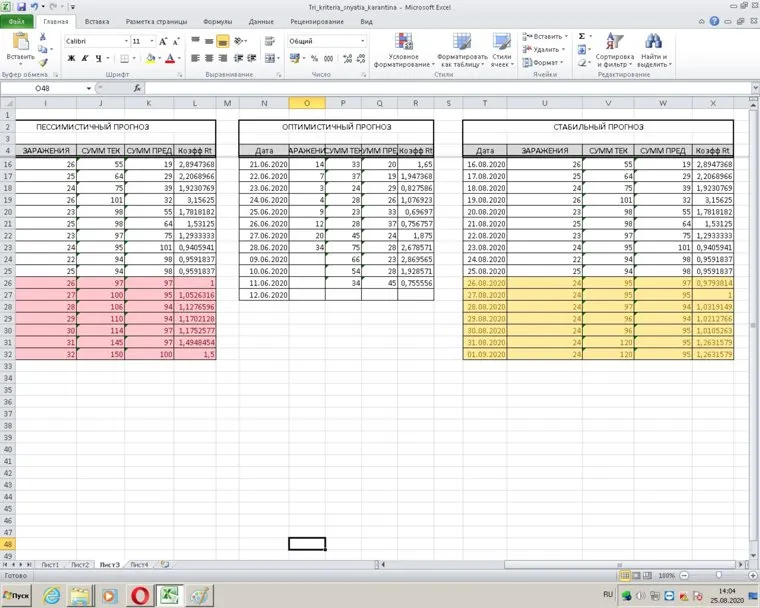Click the insert function fx icon
760x608 pixels.
pyautogui.click(x=137, y=89)
